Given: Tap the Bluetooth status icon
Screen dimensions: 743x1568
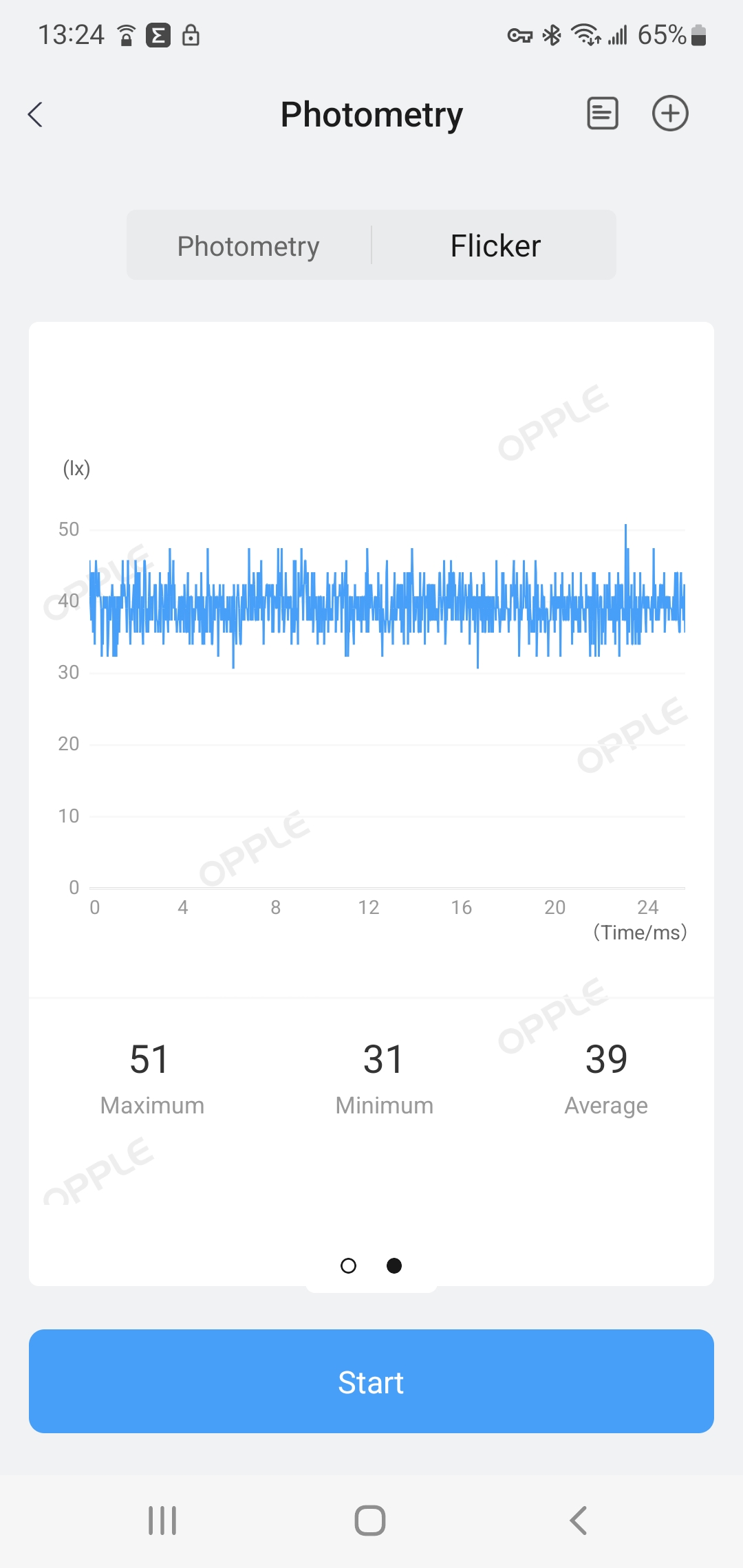Looking at the screenshot, I should click(552, 35).
